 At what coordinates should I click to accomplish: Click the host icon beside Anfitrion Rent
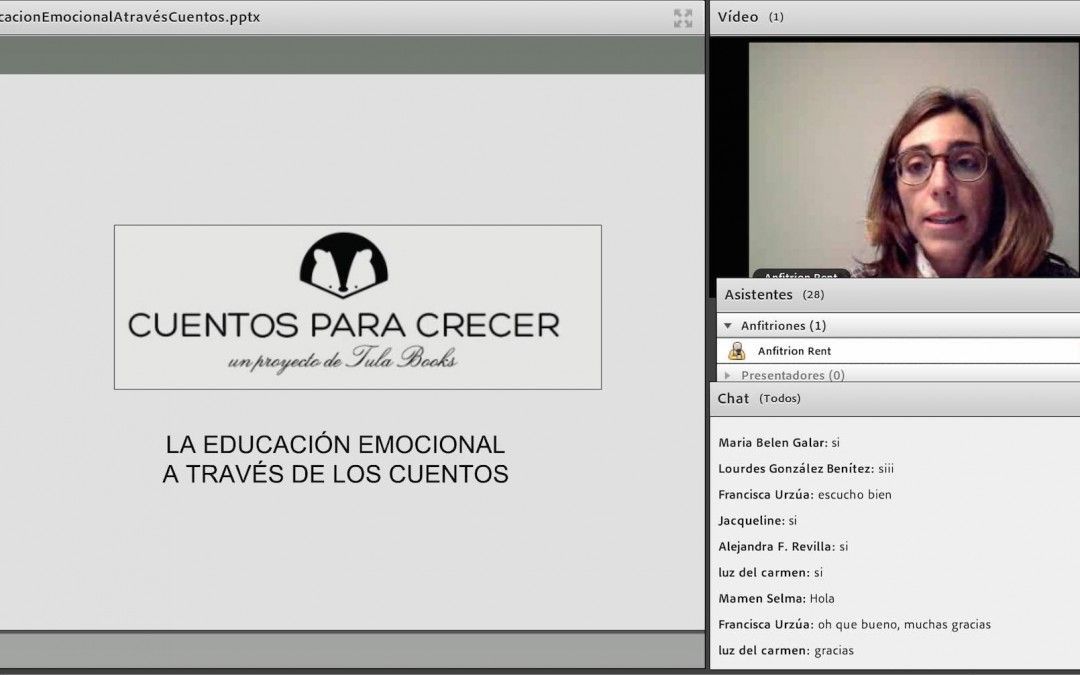(x=736, y=351)
